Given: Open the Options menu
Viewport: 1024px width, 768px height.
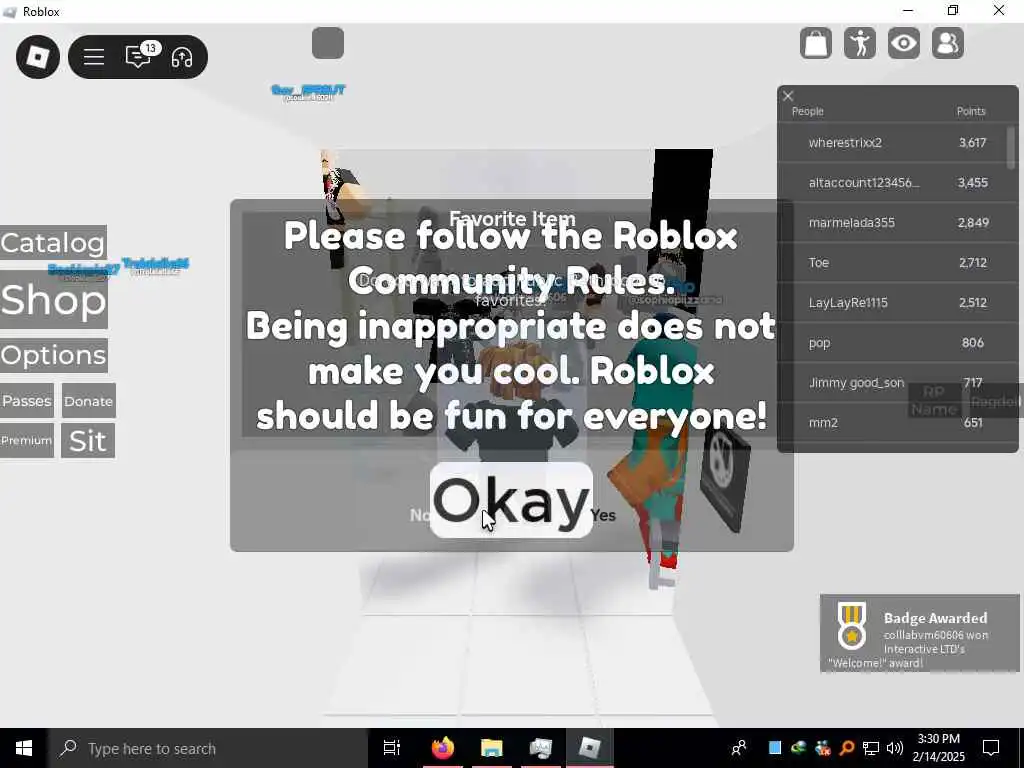Looking at the screenshot, I should click(54, 355).
